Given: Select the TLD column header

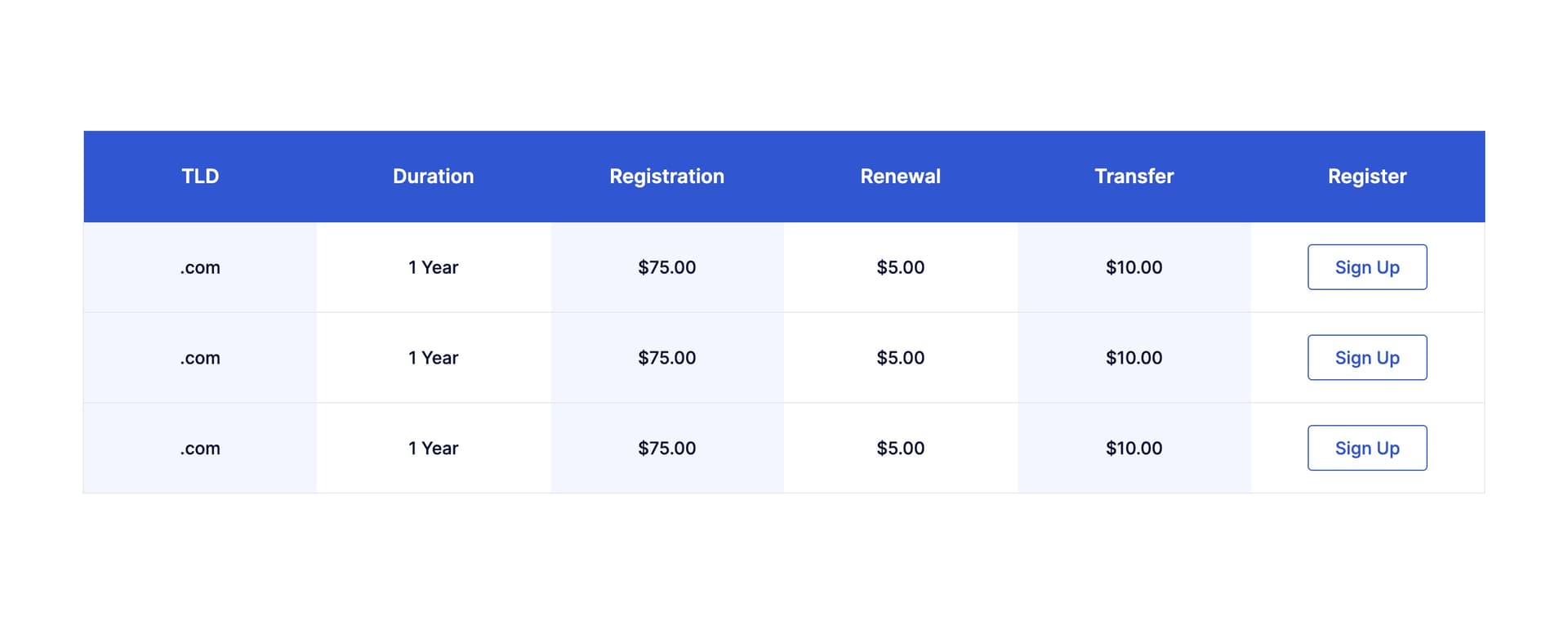Looking at the screenshot, I should click(199, 176).
